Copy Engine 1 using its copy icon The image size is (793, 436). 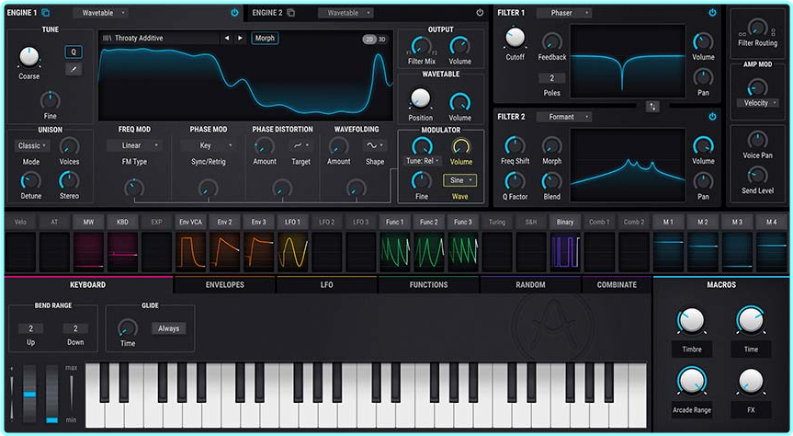(46, 13)
